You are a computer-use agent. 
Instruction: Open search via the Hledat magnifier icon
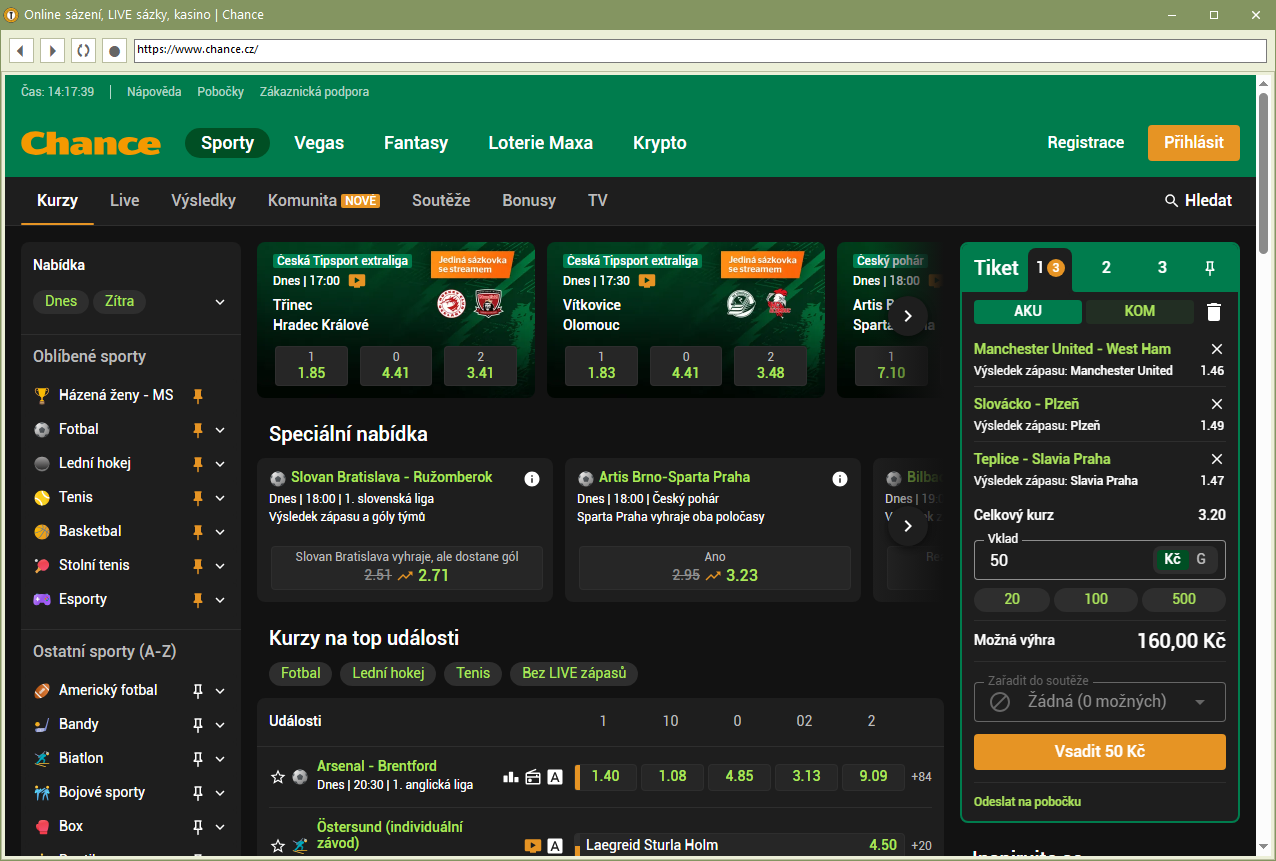point(1170,200)
